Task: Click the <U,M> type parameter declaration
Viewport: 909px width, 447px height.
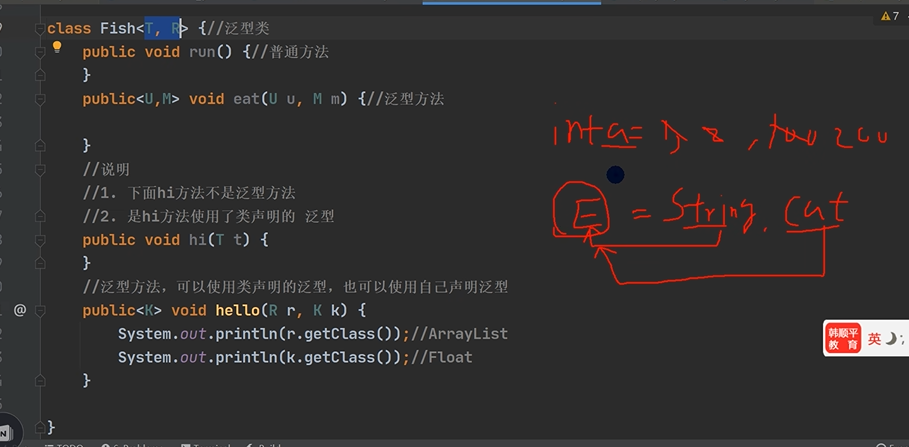Action: click(158, 99)
